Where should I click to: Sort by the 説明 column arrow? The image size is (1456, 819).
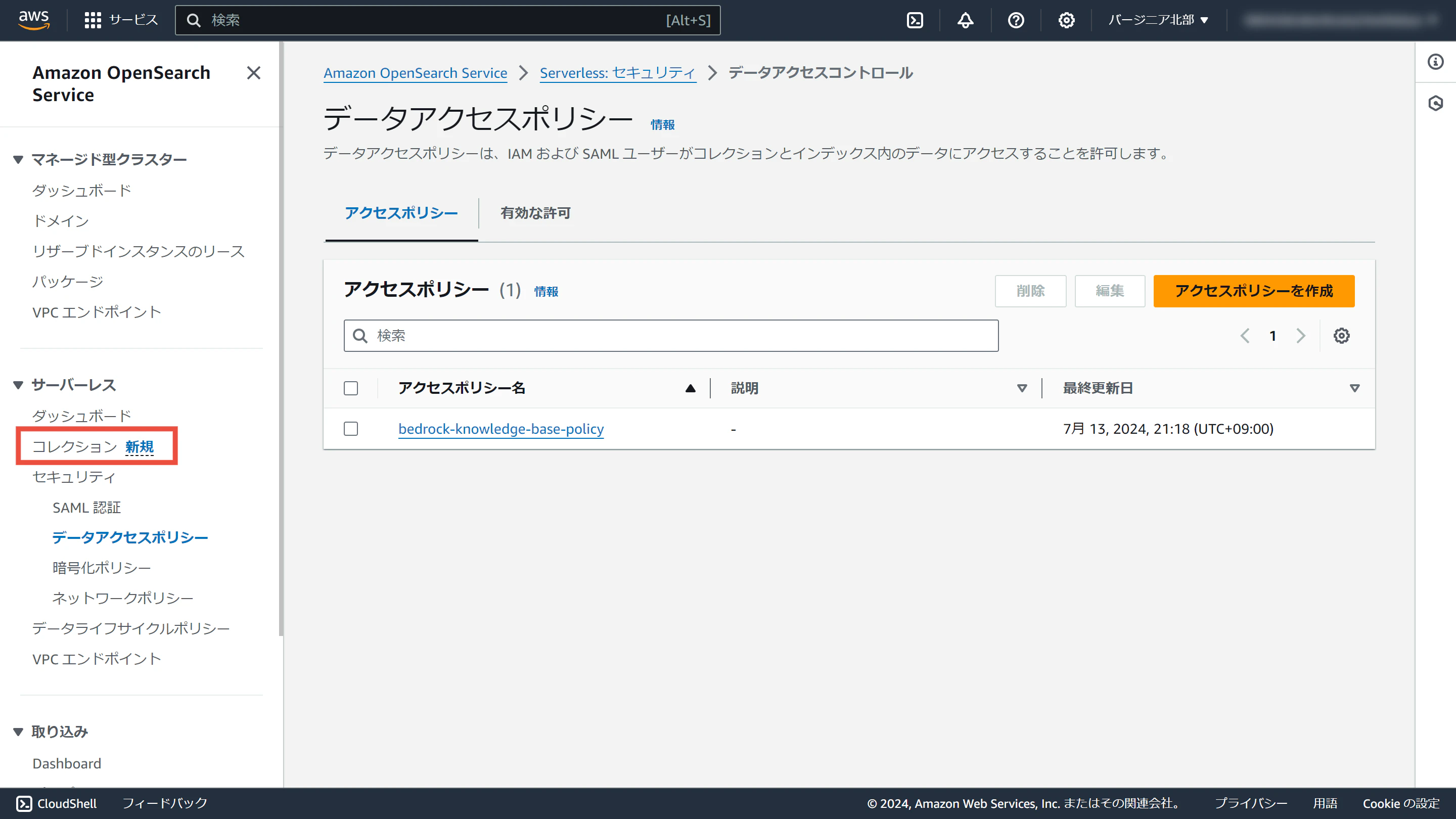click(1022, 388)
